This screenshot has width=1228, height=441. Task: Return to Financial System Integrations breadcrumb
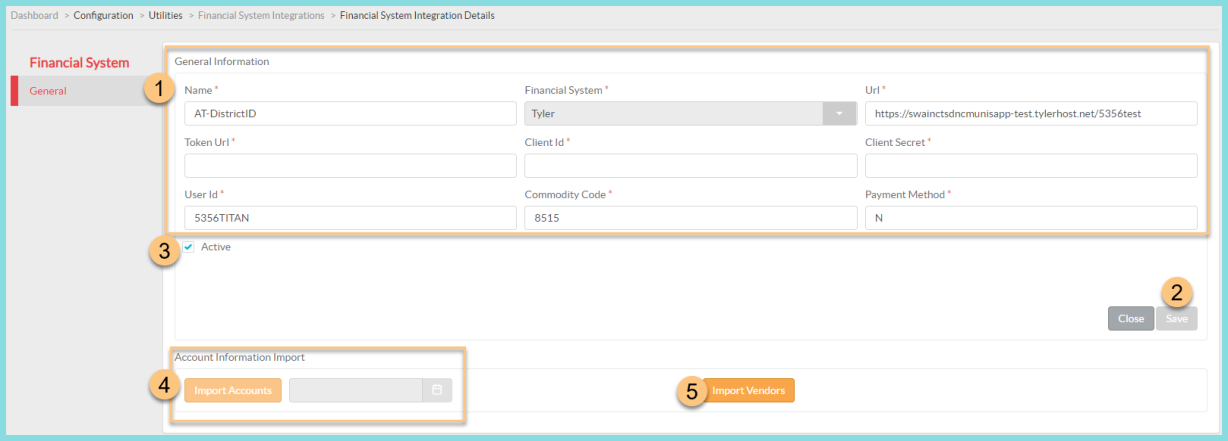coord(261,15)
